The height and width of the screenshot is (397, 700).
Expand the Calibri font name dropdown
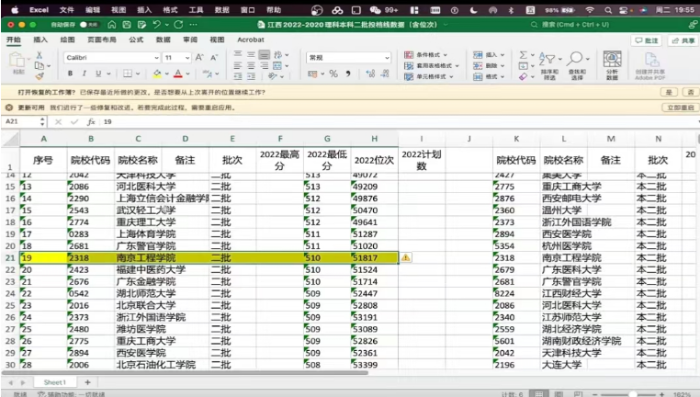point(156,58)
